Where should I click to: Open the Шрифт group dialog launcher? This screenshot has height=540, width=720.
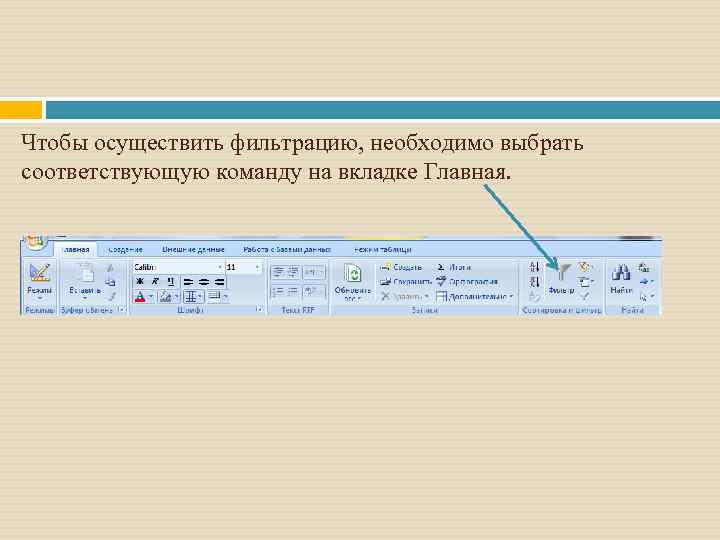click(x=259, y=310)
